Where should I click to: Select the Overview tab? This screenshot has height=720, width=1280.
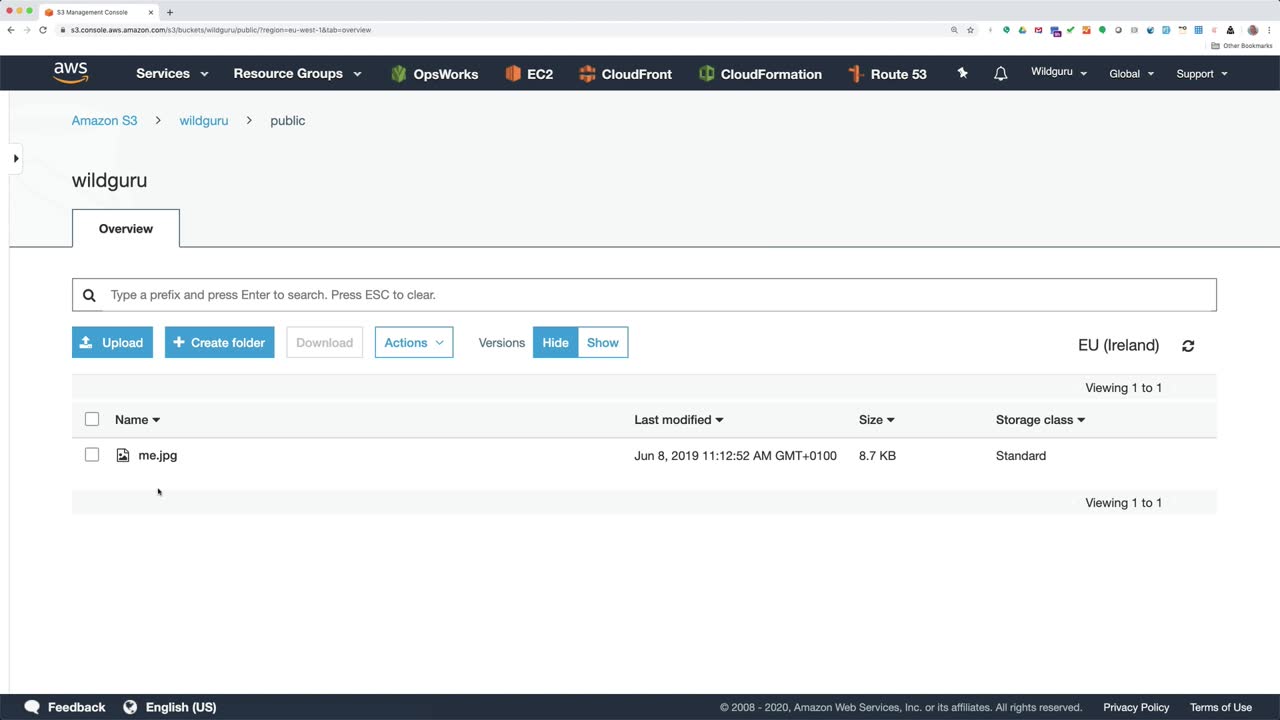click(126, 228)
